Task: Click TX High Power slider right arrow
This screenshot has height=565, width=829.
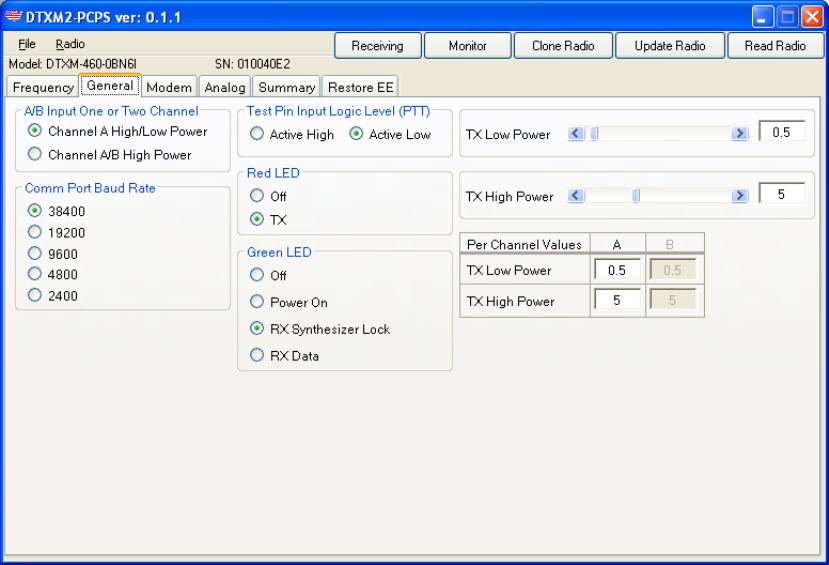Action: pos(740,196)
